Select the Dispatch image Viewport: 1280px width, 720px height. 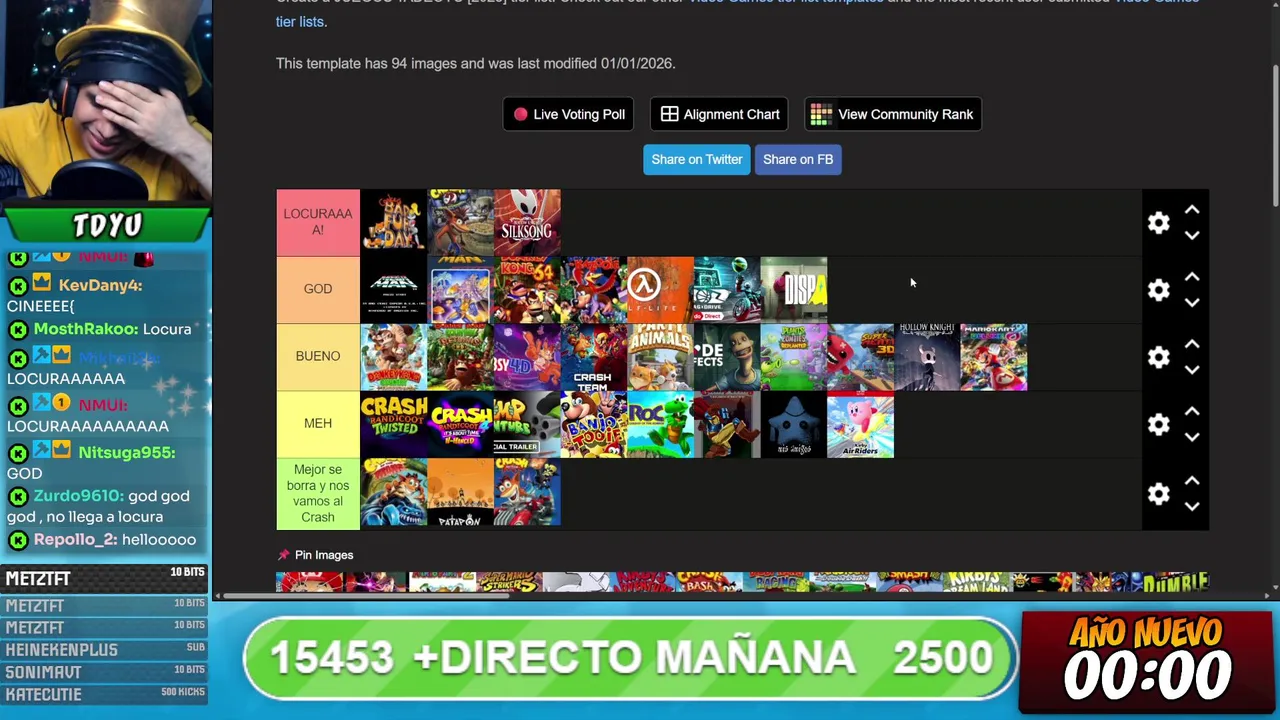click(x=794, y=290)
